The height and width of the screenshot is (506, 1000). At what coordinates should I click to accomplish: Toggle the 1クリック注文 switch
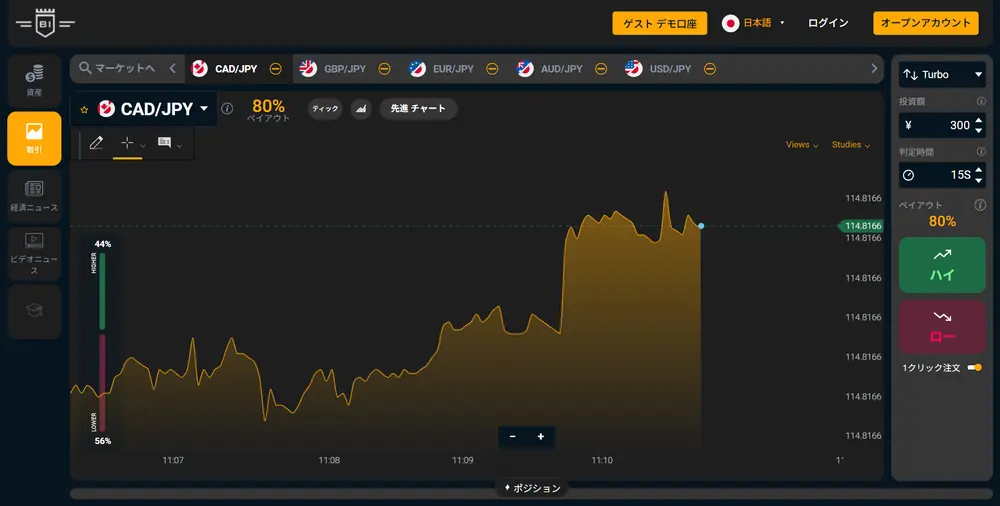(974, 368)
